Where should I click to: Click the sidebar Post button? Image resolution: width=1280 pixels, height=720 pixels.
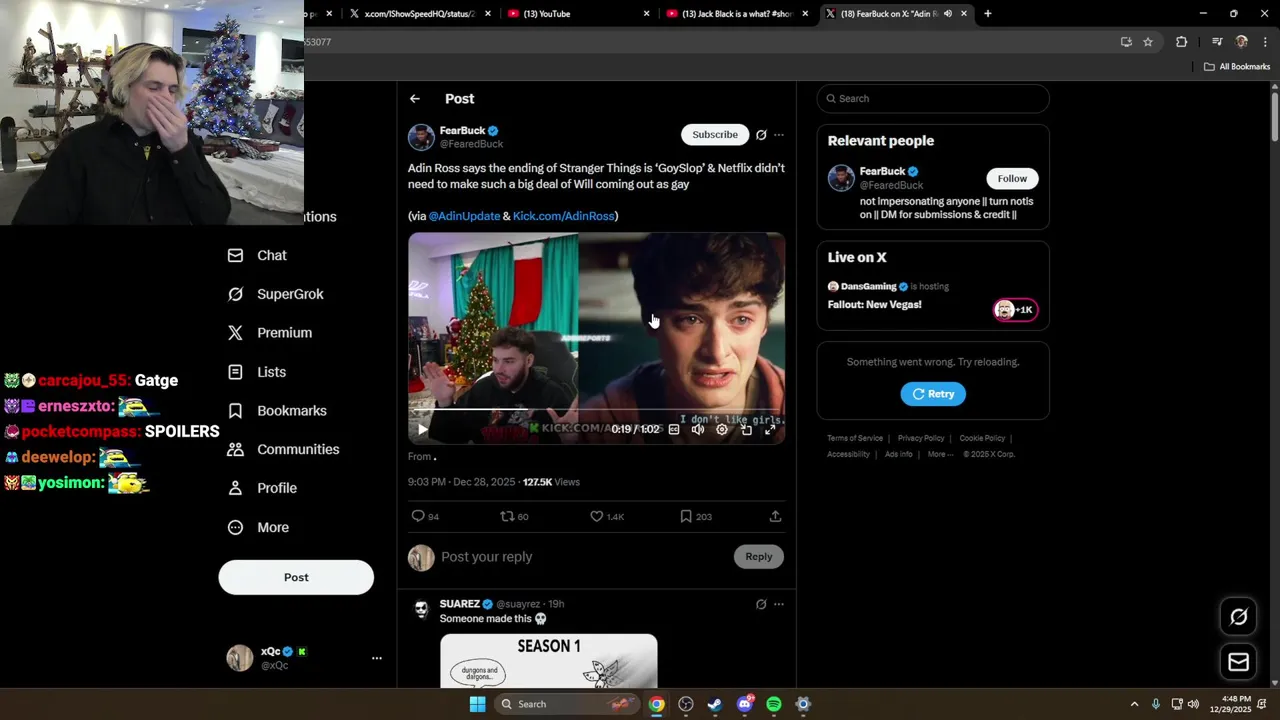pyautogui.click(x=296, y=577)
